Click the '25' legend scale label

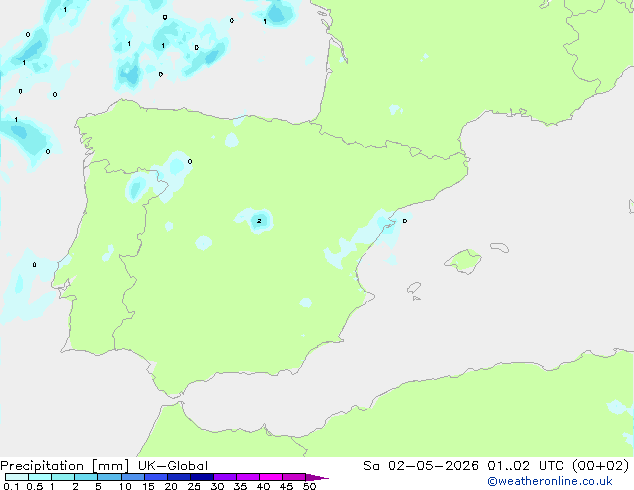pyautogui.click(x=194, y=486)
